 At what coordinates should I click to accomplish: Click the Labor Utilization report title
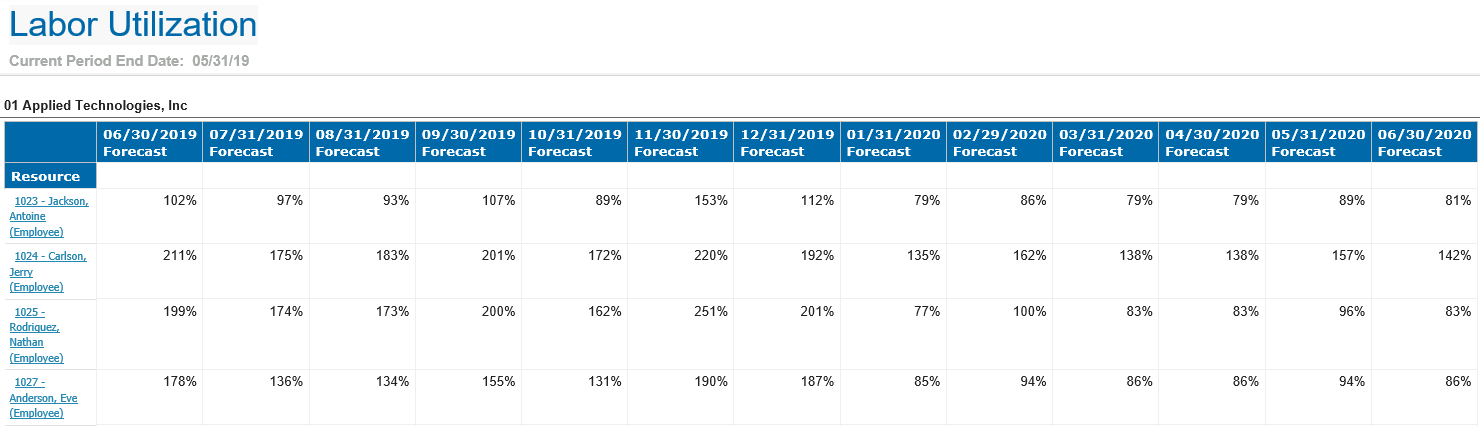pos(133,25)
